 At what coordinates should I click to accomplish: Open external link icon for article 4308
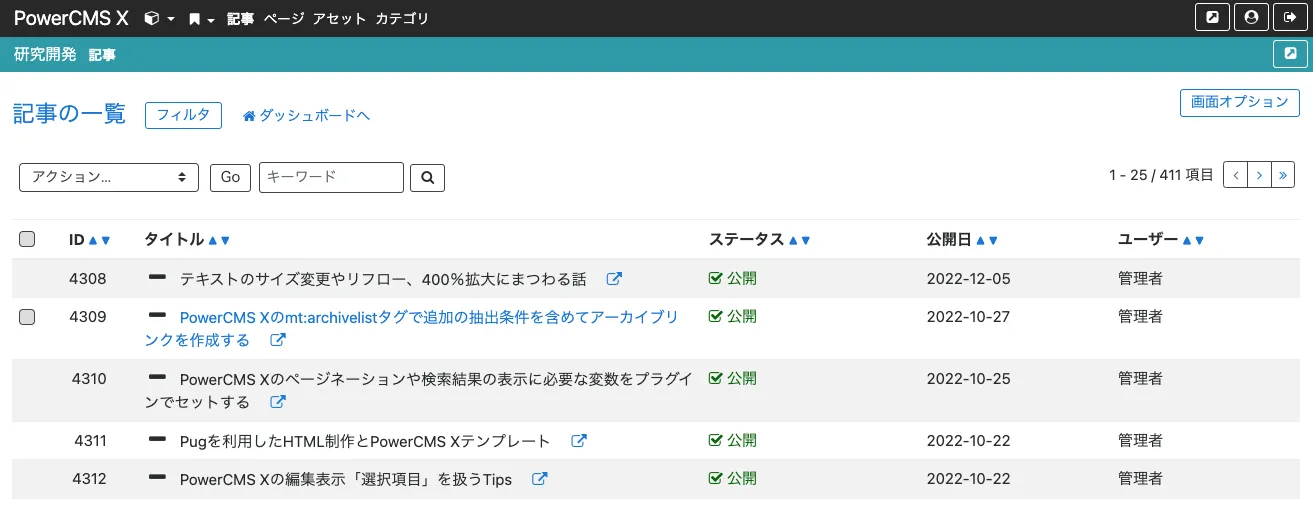click(x=615, y=279)
